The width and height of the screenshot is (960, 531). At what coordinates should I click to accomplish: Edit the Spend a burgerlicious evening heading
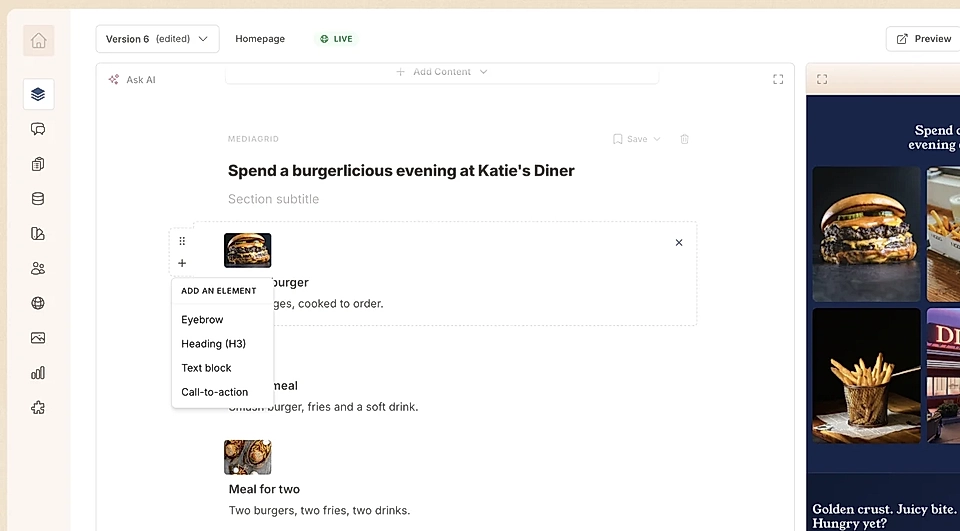point(401,171)
